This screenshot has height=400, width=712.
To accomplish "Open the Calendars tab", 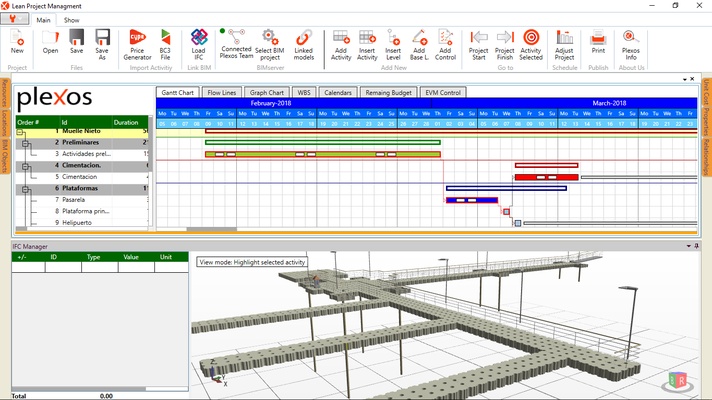I will coord(338,92).
